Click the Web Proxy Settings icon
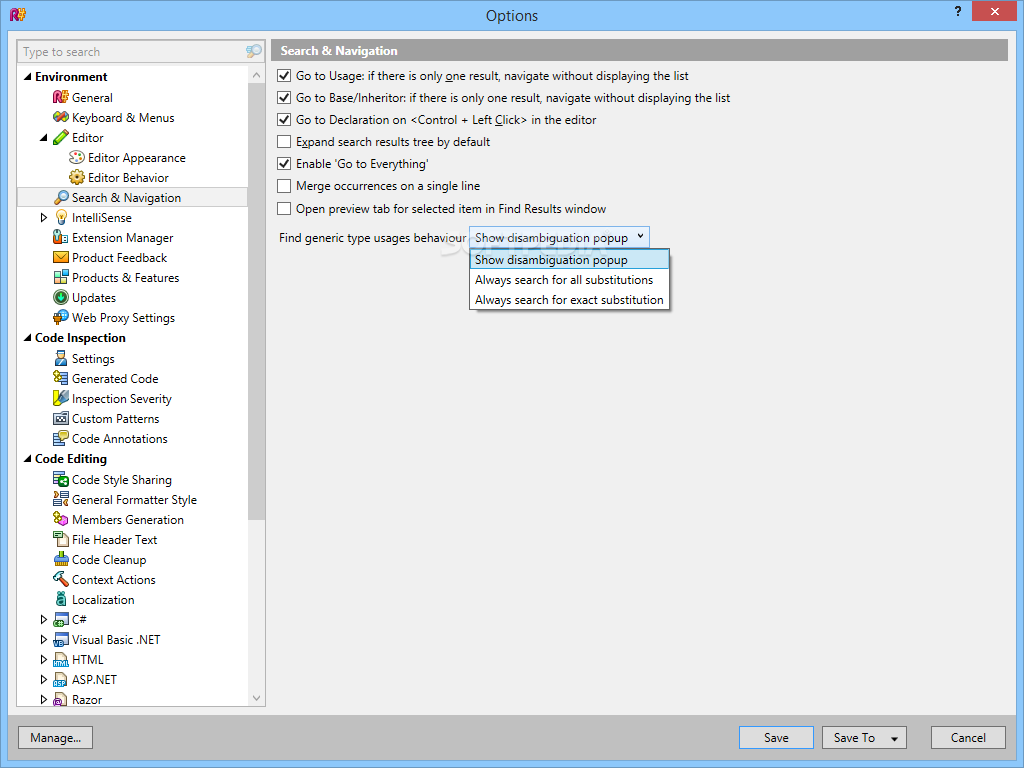 click(60, 317)
